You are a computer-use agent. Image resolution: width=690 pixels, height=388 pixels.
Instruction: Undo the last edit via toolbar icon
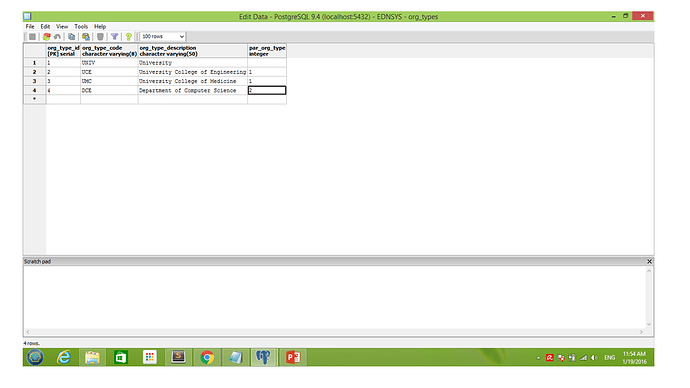coord(57,37)
